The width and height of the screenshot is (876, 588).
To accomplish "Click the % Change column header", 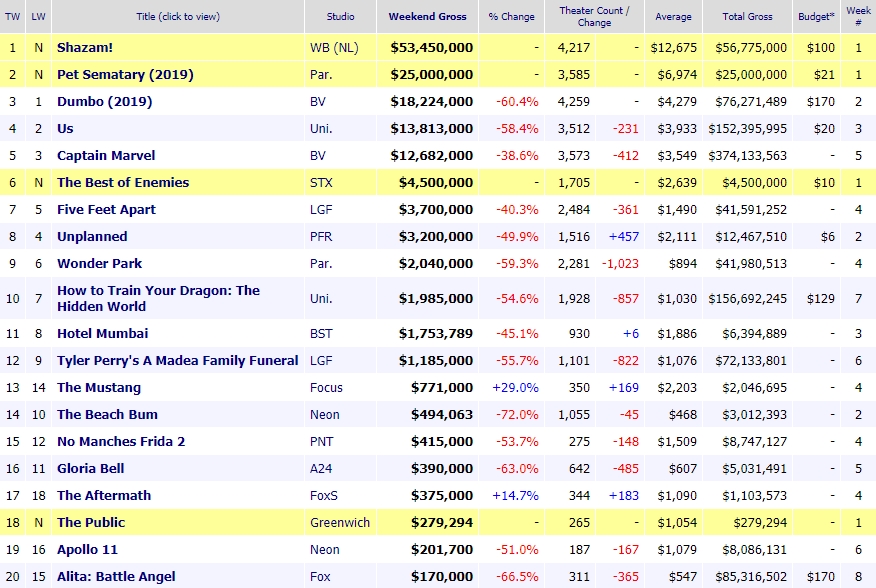I will click(511, 17).
